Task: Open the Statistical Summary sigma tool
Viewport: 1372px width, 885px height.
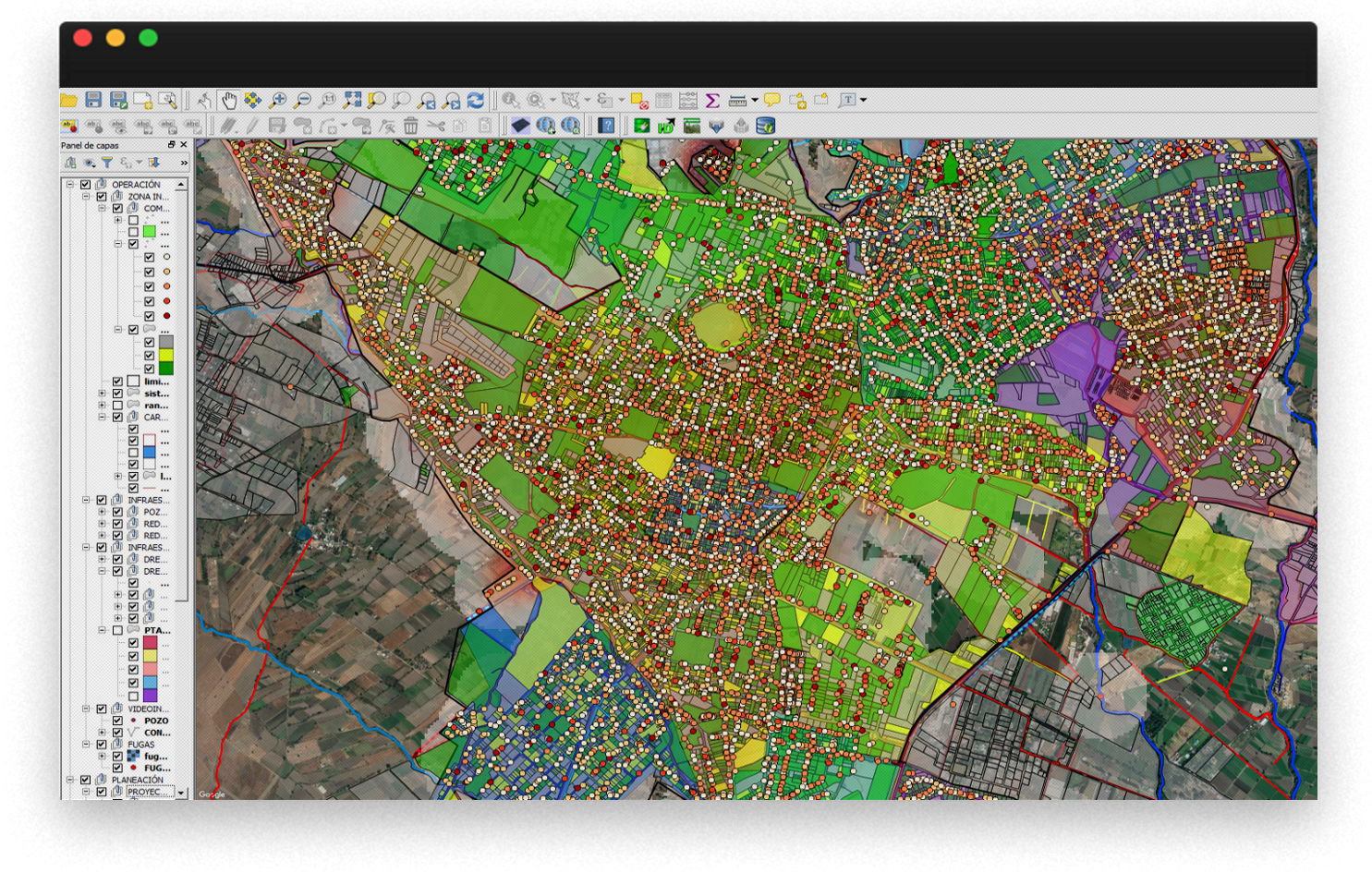Action: (712, 100)
